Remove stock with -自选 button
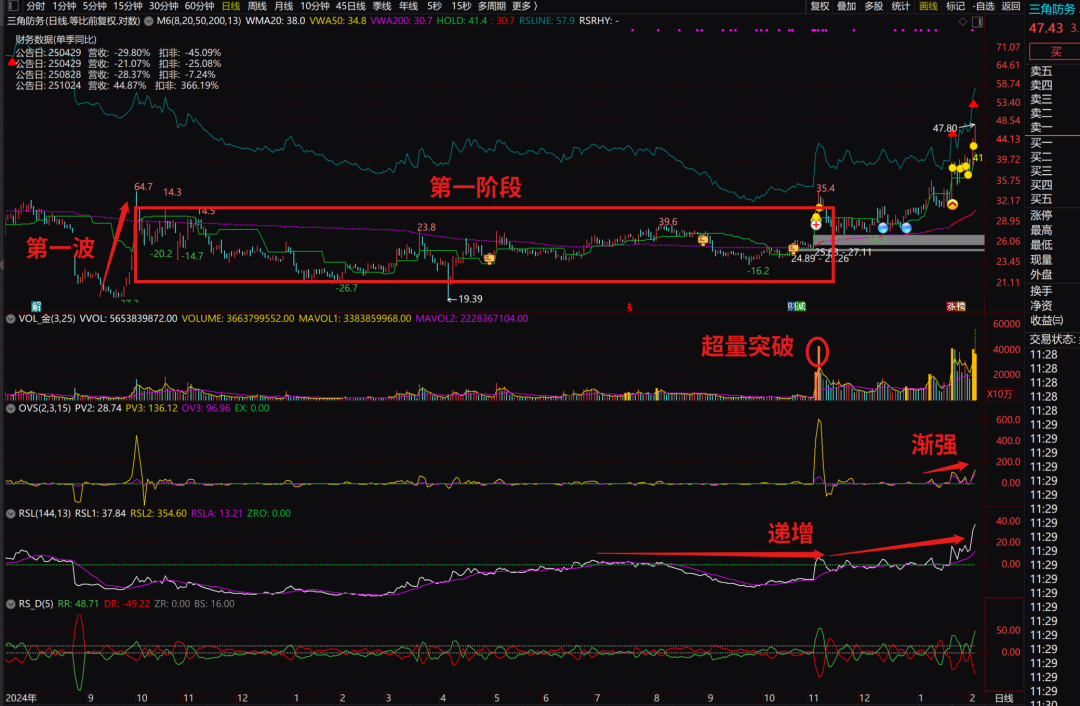The width and height of the screenshot is (1080, 706). pos(984,6)
